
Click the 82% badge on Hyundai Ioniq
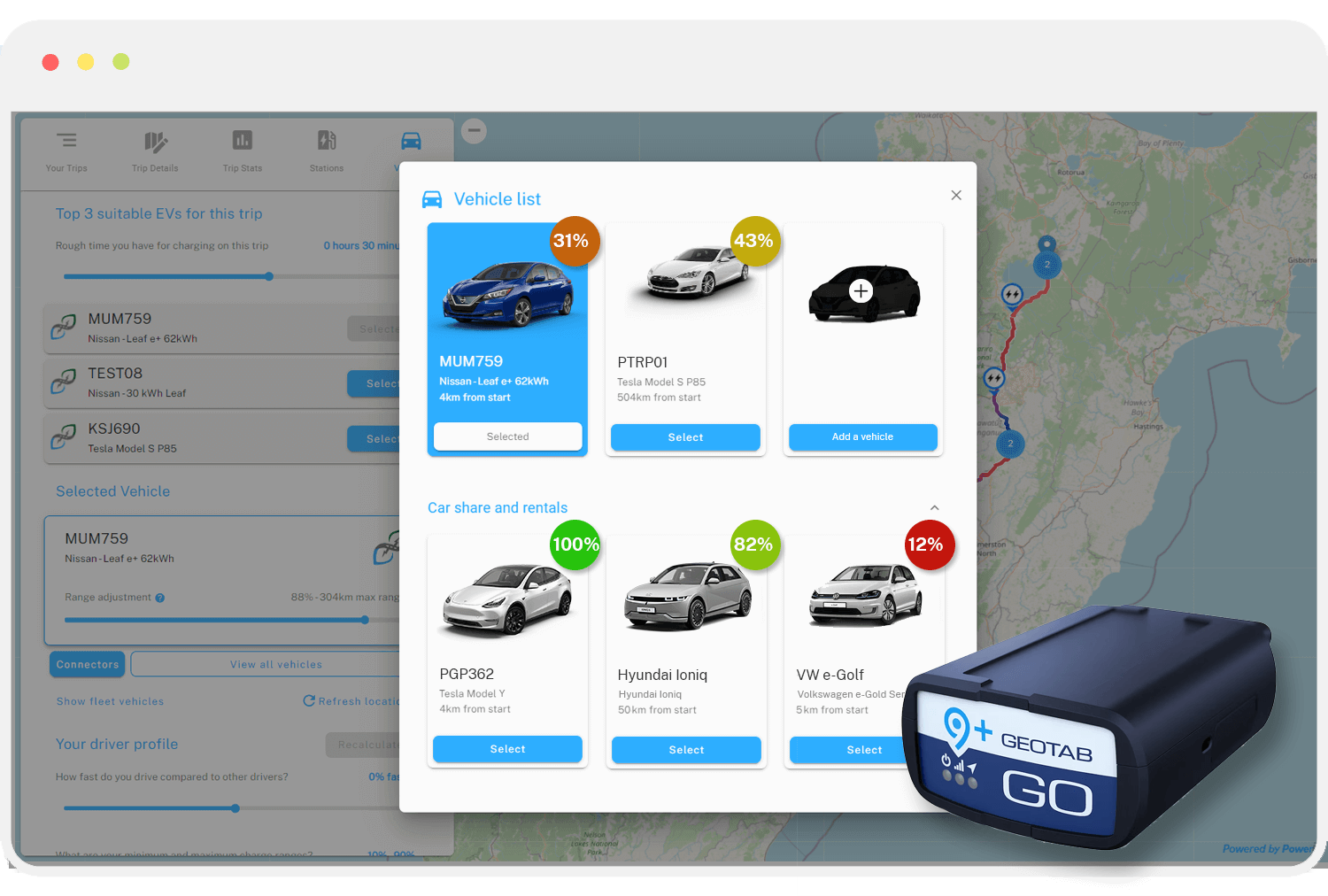(754, 545)
